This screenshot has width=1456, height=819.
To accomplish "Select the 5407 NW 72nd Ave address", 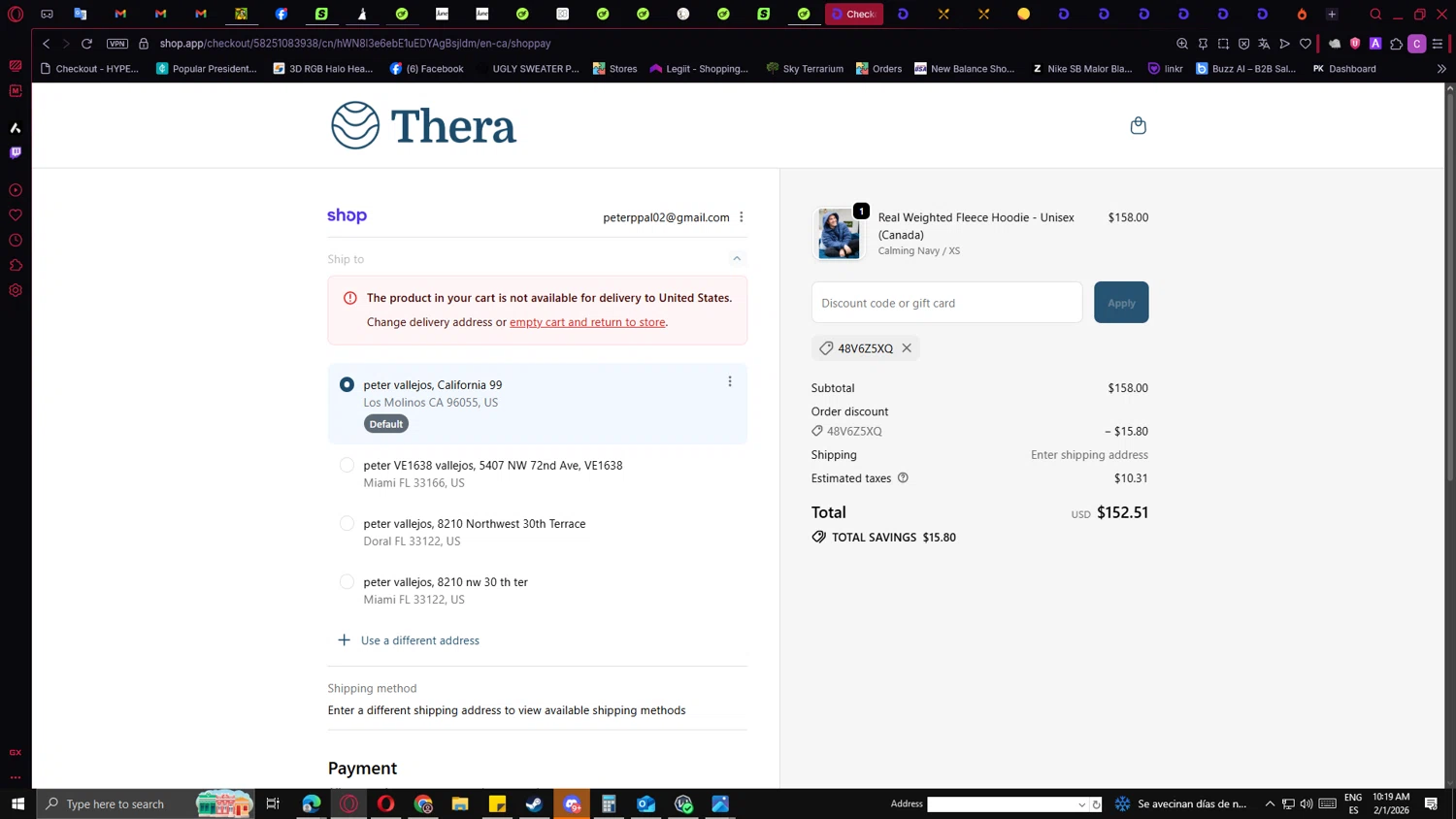I will tap(347, 466).
